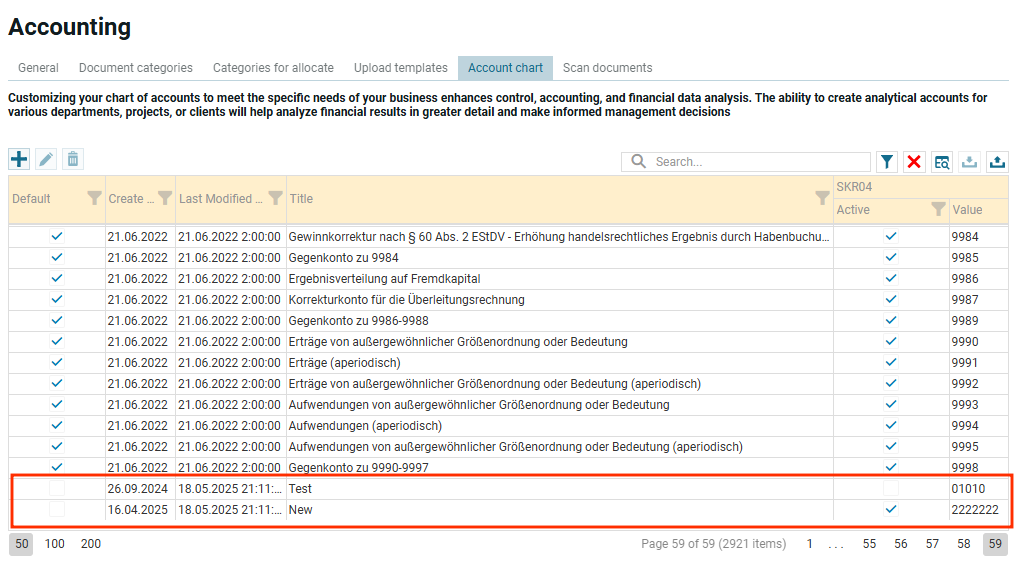The width and height of the screenshot is (1017, 570).
Task: Open the Title column filter dropdown
Action: tap(822, 199)
